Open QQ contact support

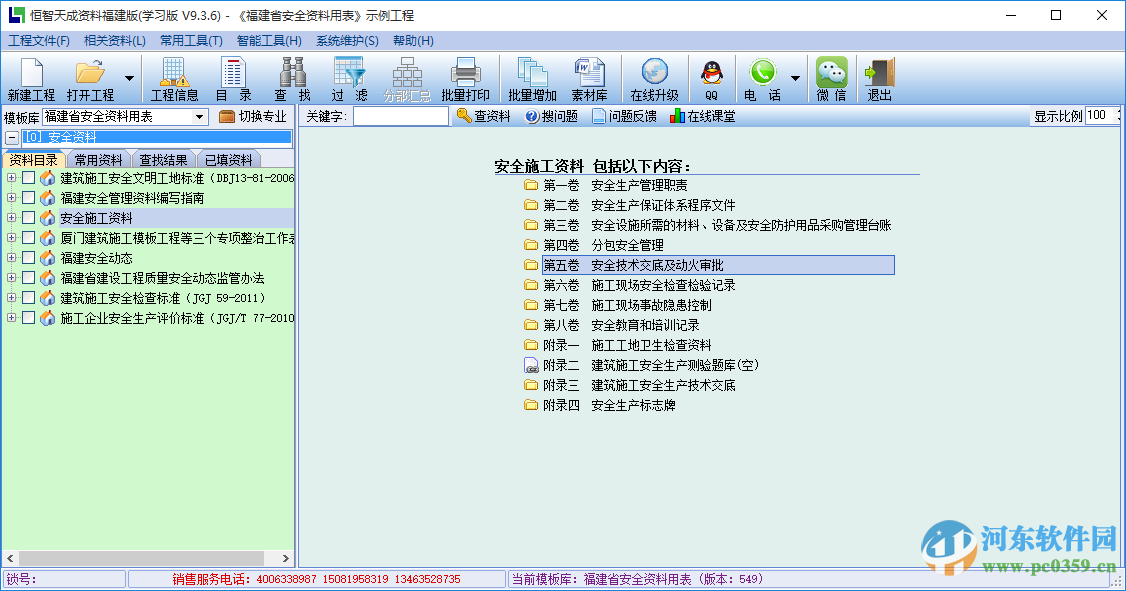click(710, 77)
